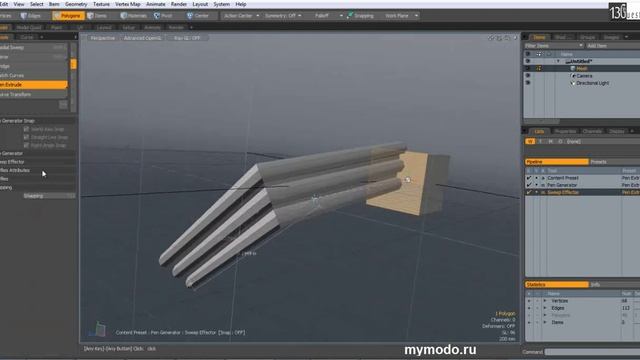Viewport: 640px width, 360px height.
Task: Open the Filter Items dropdown
Action: (x=553, y=46)
